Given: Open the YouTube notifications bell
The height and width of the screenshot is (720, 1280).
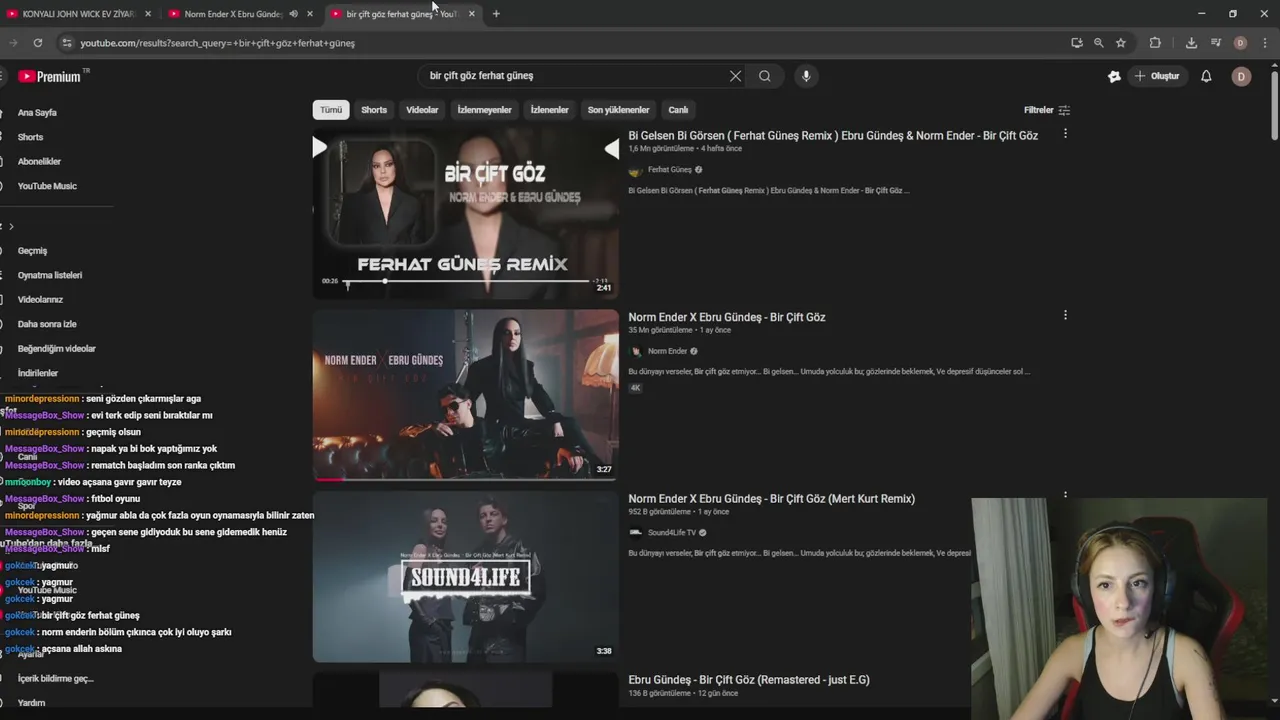Looking at the screenshot, I should coord(1206,76).
